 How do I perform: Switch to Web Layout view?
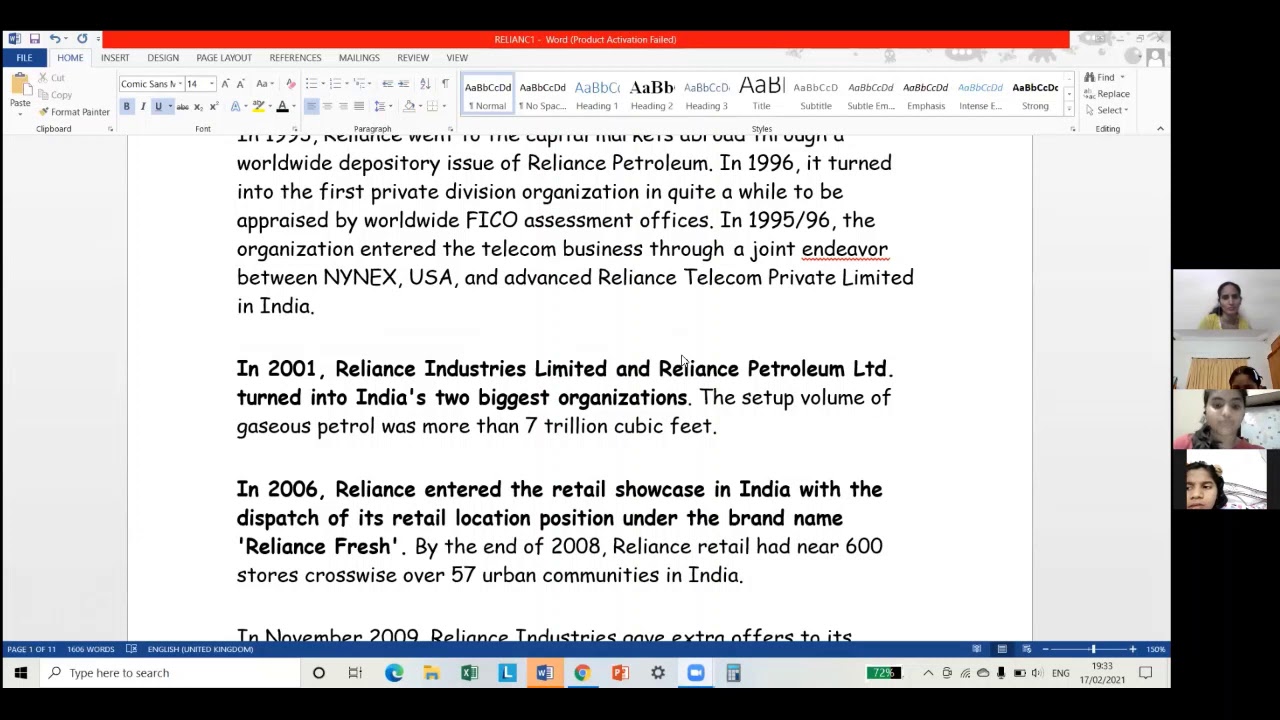[1026, 649]
